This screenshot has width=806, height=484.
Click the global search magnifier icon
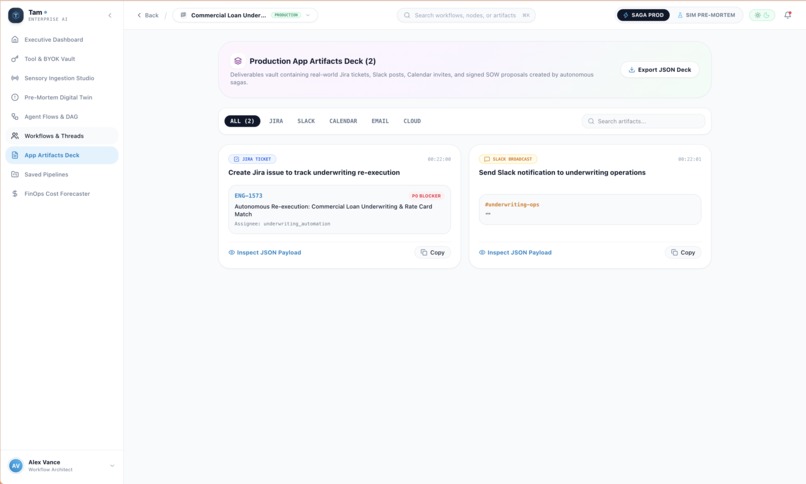pyautogui.click(x=407, y=15)
